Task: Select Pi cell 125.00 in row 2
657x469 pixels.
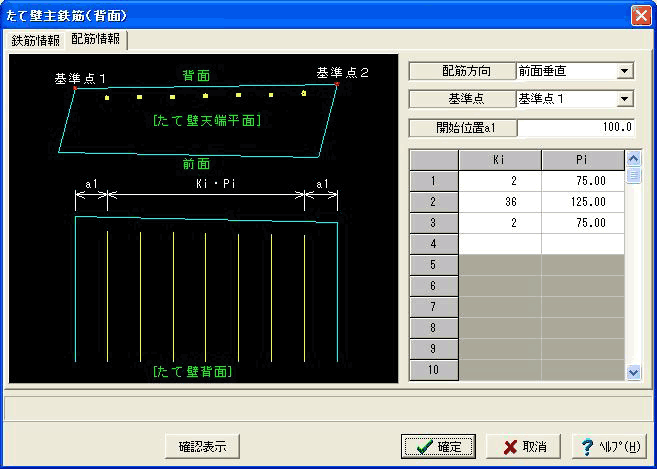Action: click(x=583, y=202)
